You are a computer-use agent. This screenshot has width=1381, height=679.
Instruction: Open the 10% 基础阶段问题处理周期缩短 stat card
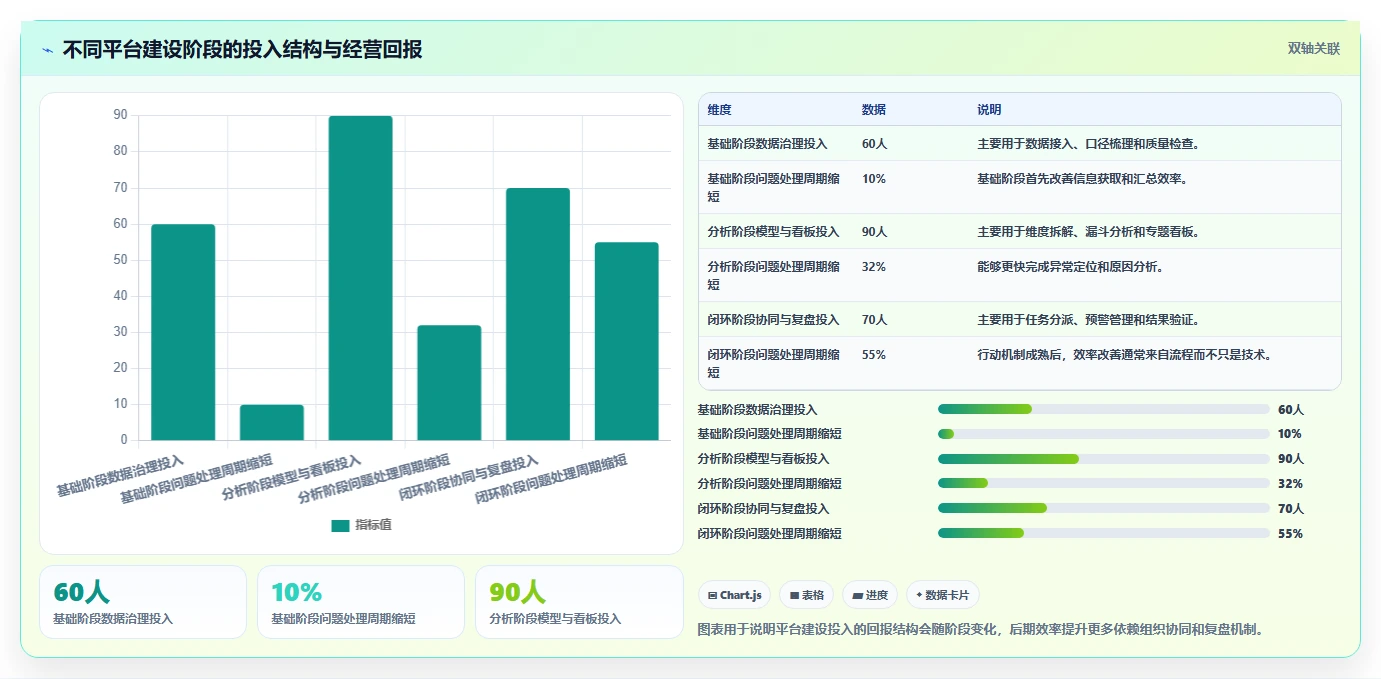(x=361, y=602)
